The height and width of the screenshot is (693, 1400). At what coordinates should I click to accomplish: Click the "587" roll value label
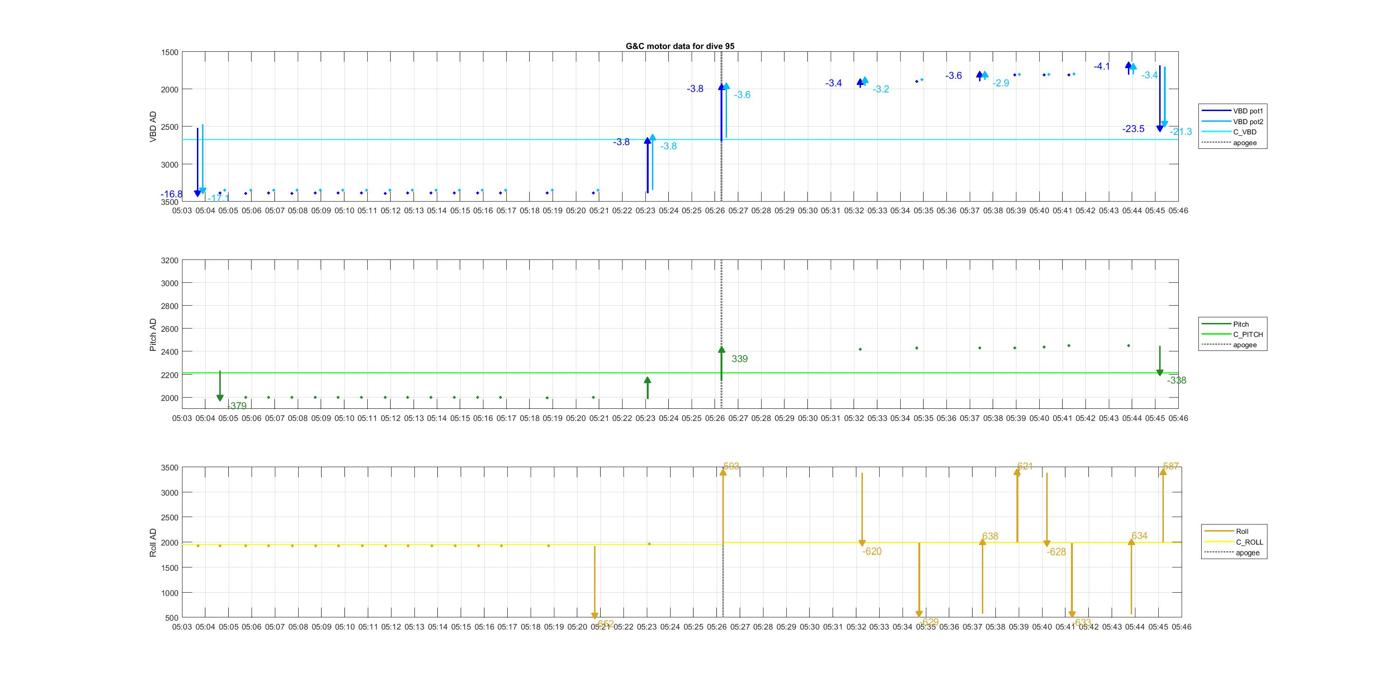tap(1171, 466)
